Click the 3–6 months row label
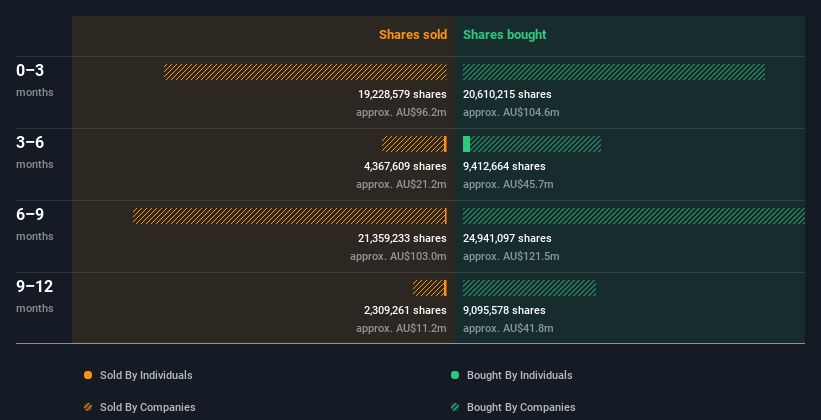This screenshot has height=420, width=821. tap(35, 152)
